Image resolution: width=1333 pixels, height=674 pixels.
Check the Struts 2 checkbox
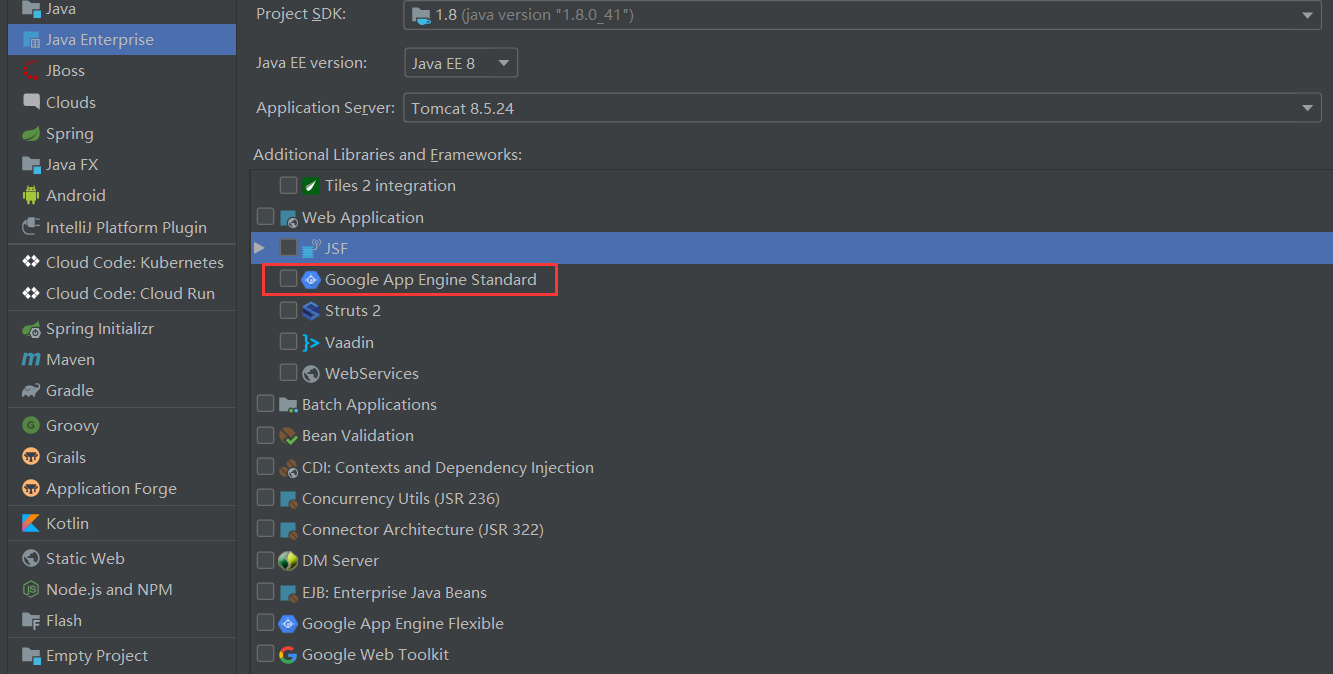click(x=288, y=311)
